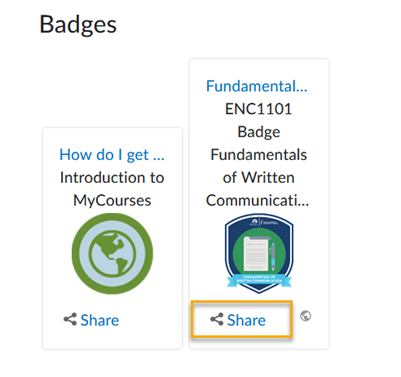
Task: Click the highlighted Share text for ENC1101 badge
Action: tap(246, 320)
